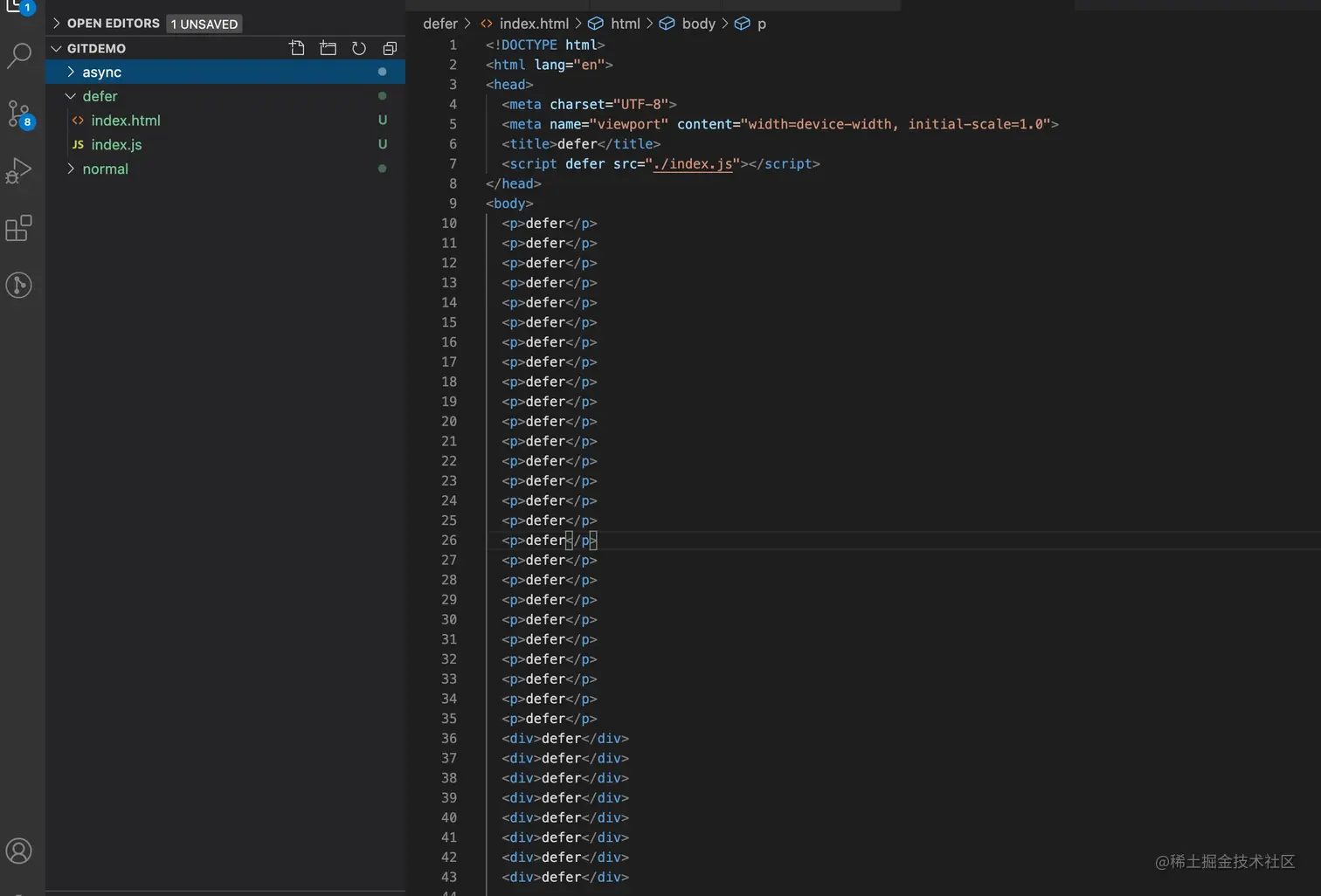Open the Search view in activity bar
The width and height of the screenshot is (1321, 896).
19,56
